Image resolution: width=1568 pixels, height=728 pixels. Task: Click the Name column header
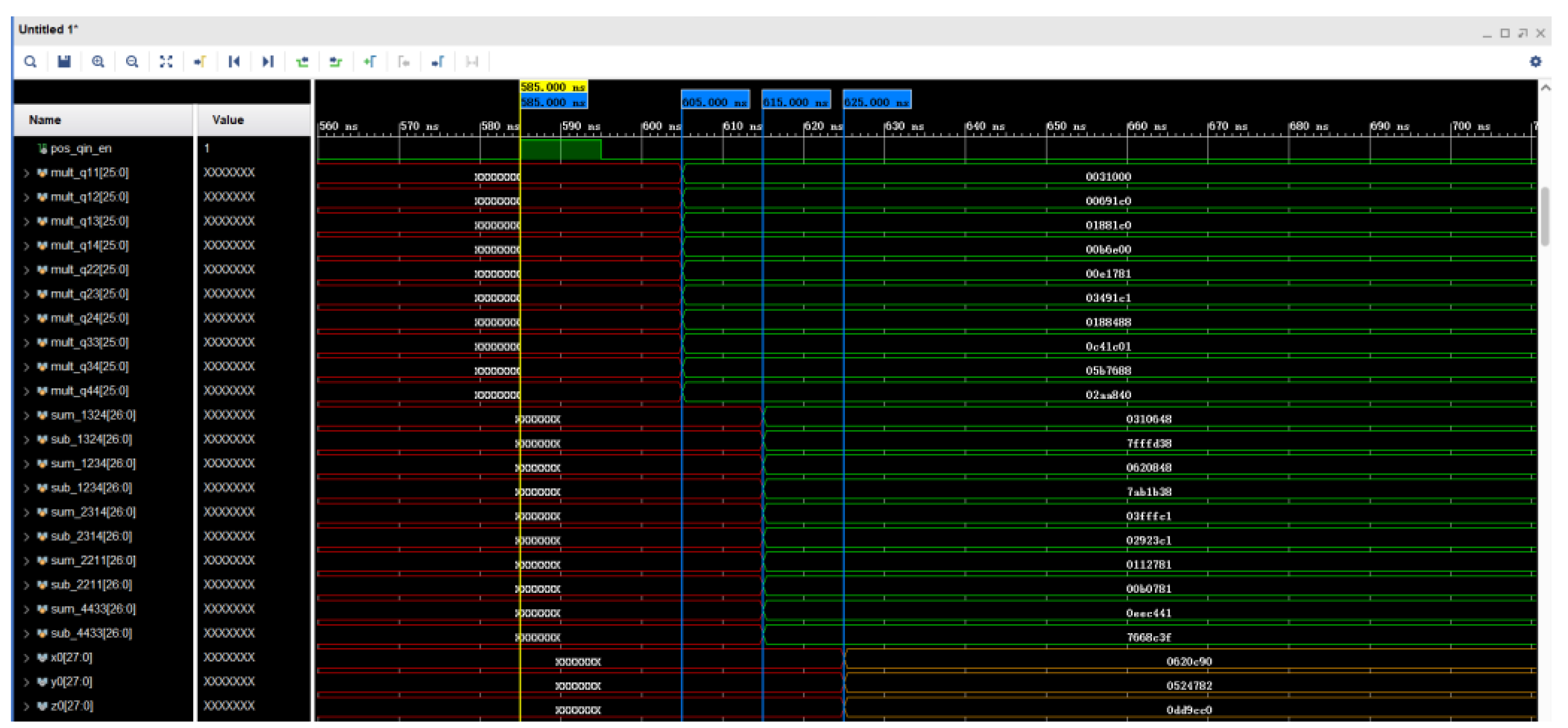45,120
